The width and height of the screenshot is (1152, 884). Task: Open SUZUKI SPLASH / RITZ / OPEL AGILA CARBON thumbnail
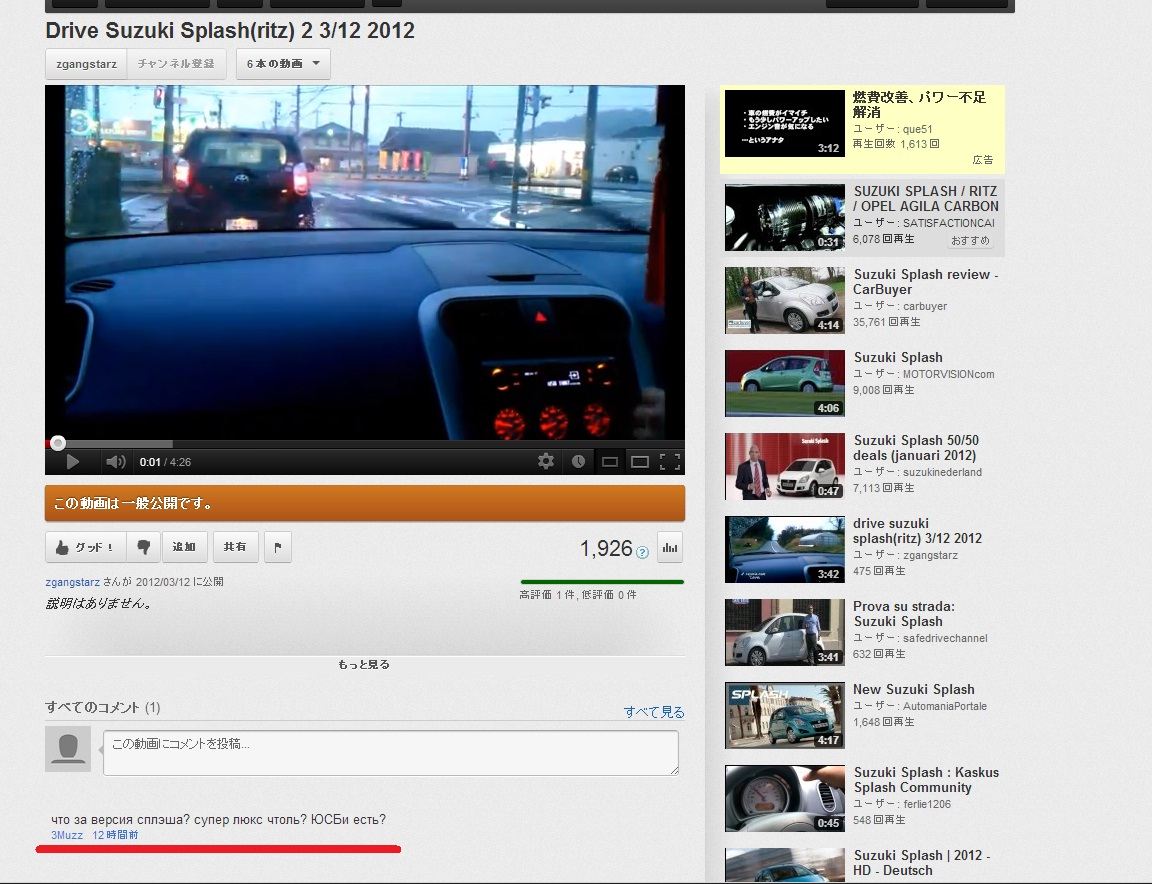coord(785,218)
